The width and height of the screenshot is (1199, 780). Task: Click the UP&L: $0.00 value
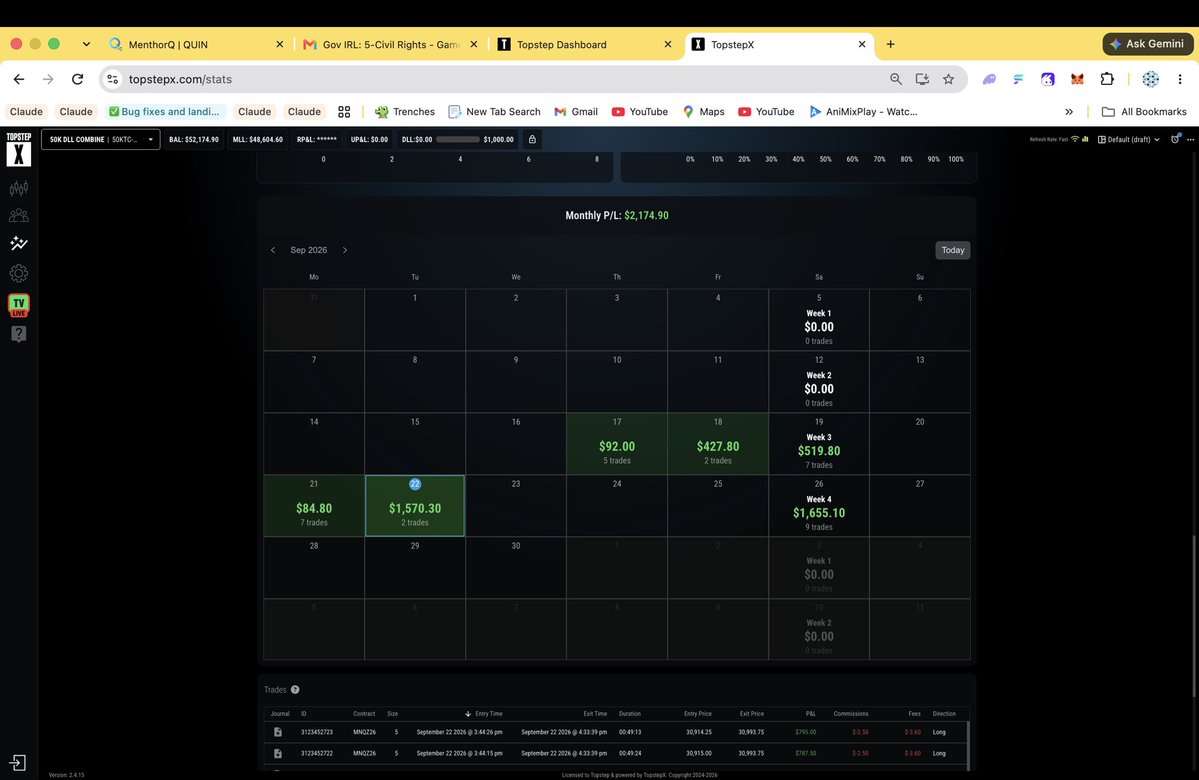369,139
